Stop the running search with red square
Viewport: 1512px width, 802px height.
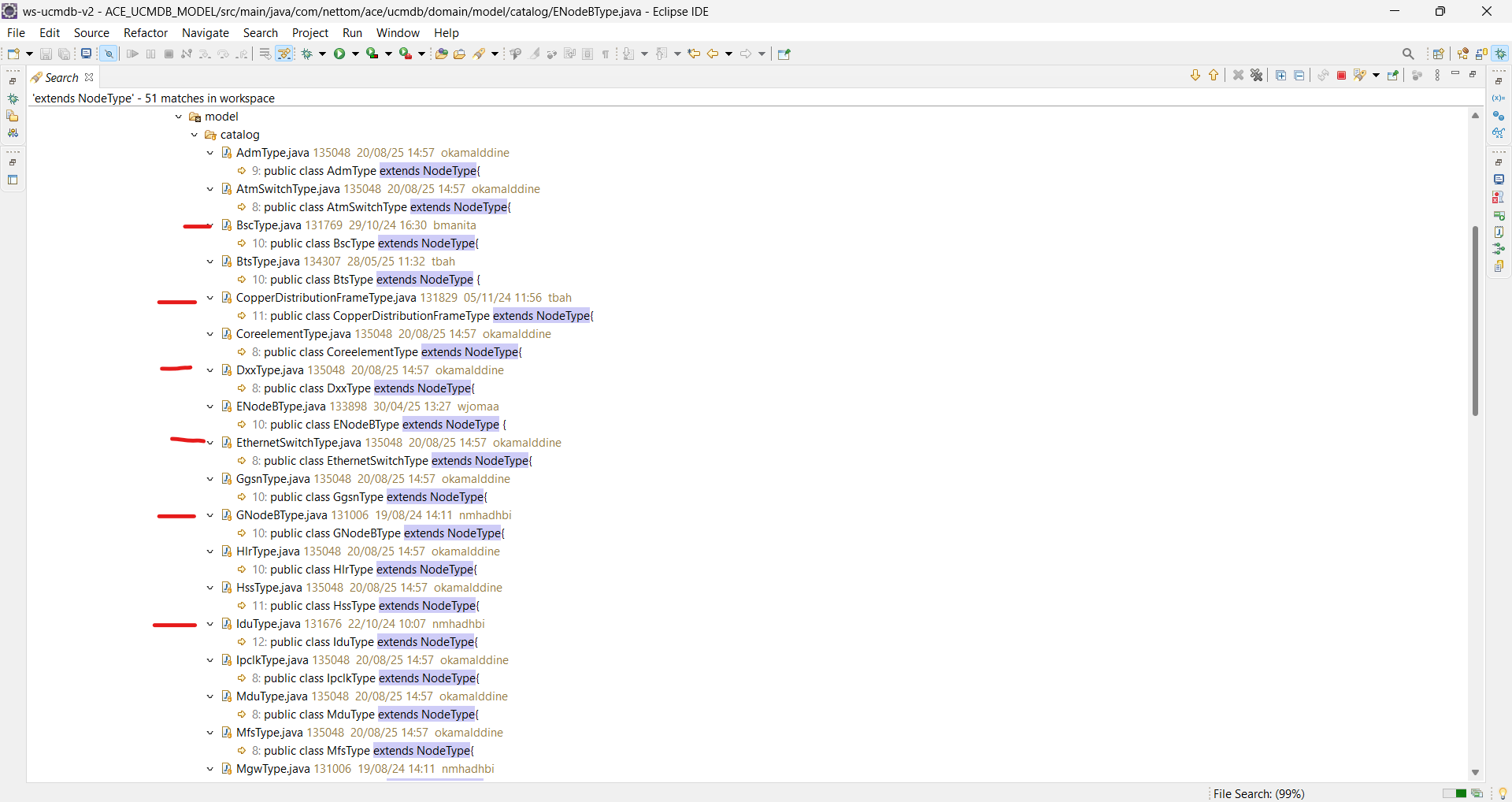pyautogui.click(x=1342, y=76)
